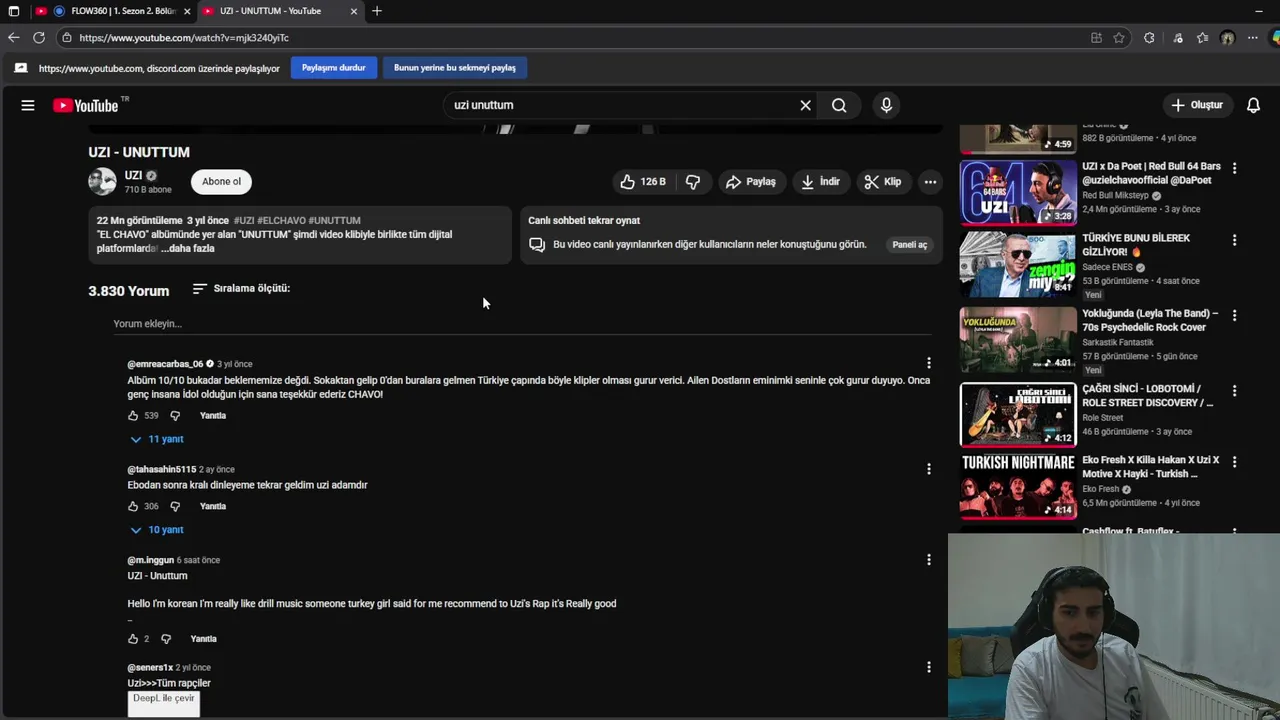
Task: Open browser extensions puzzle icon
Action: 1149,38
